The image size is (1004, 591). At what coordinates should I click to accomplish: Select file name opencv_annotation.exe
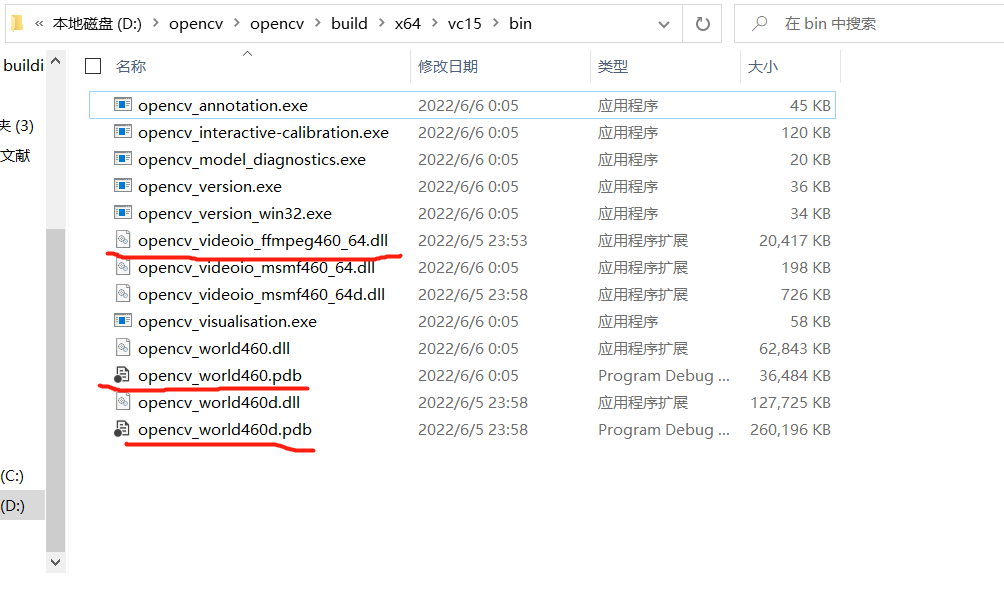[x=223, y=106]
